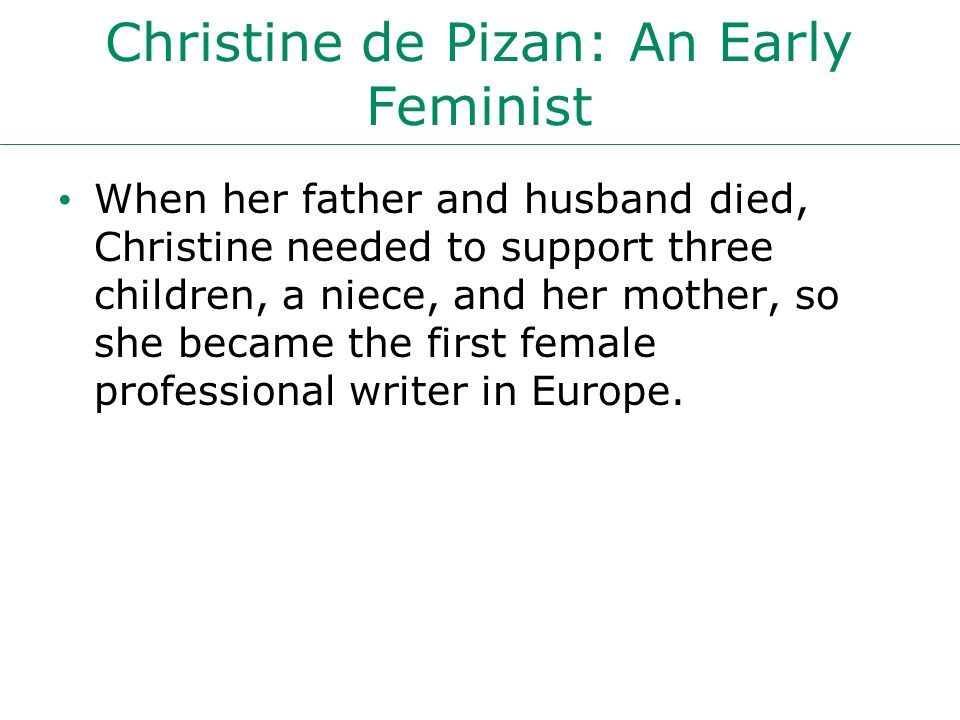The width and height of the screenshot is (960, 720).
Task: Click the word "died," in body text
Action: coord(759,200)
